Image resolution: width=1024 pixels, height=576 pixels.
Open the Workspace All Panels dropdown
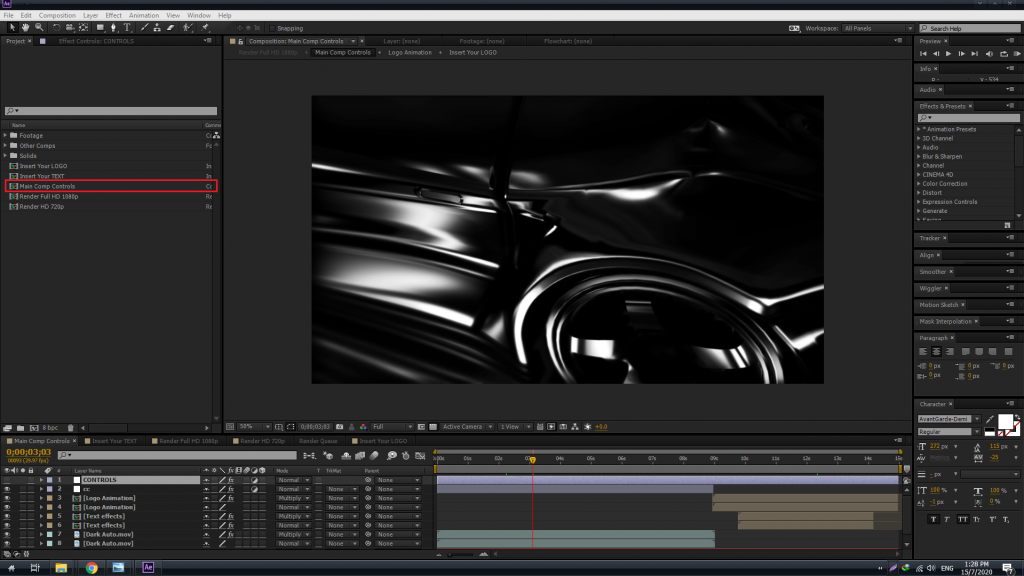click(878, 28)
